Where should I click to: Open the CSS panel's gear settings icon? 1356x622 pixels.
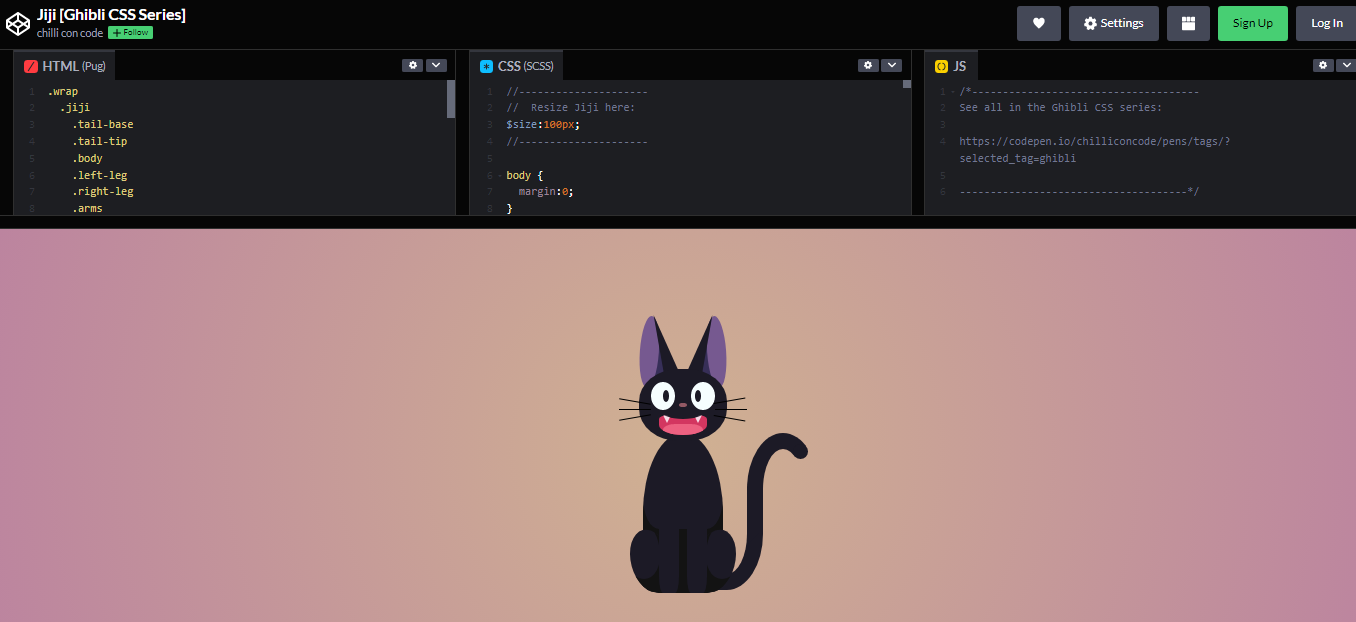tap(867, 64)
